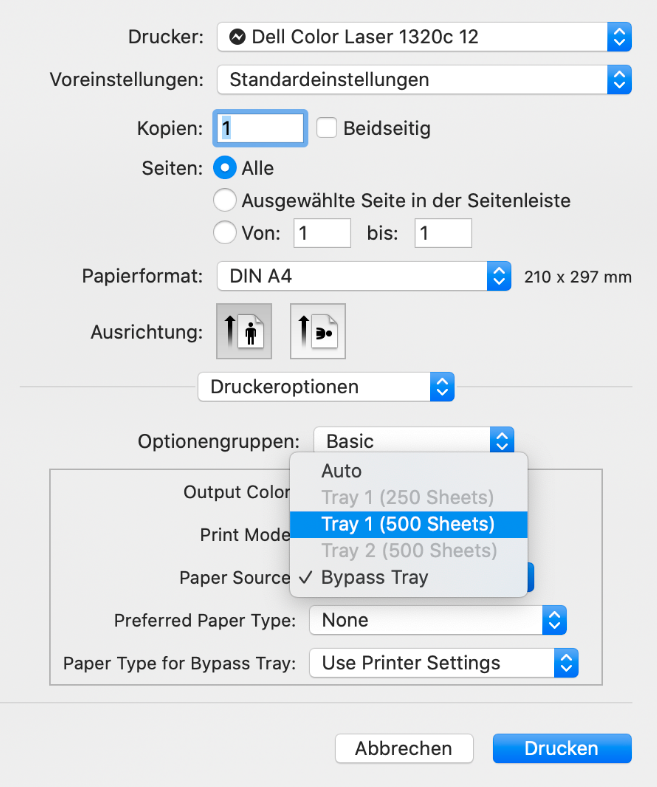Screen dimensions: 657x787
Task: Open Paper Type for Bypass Tray dropdown
Action: 444,663
